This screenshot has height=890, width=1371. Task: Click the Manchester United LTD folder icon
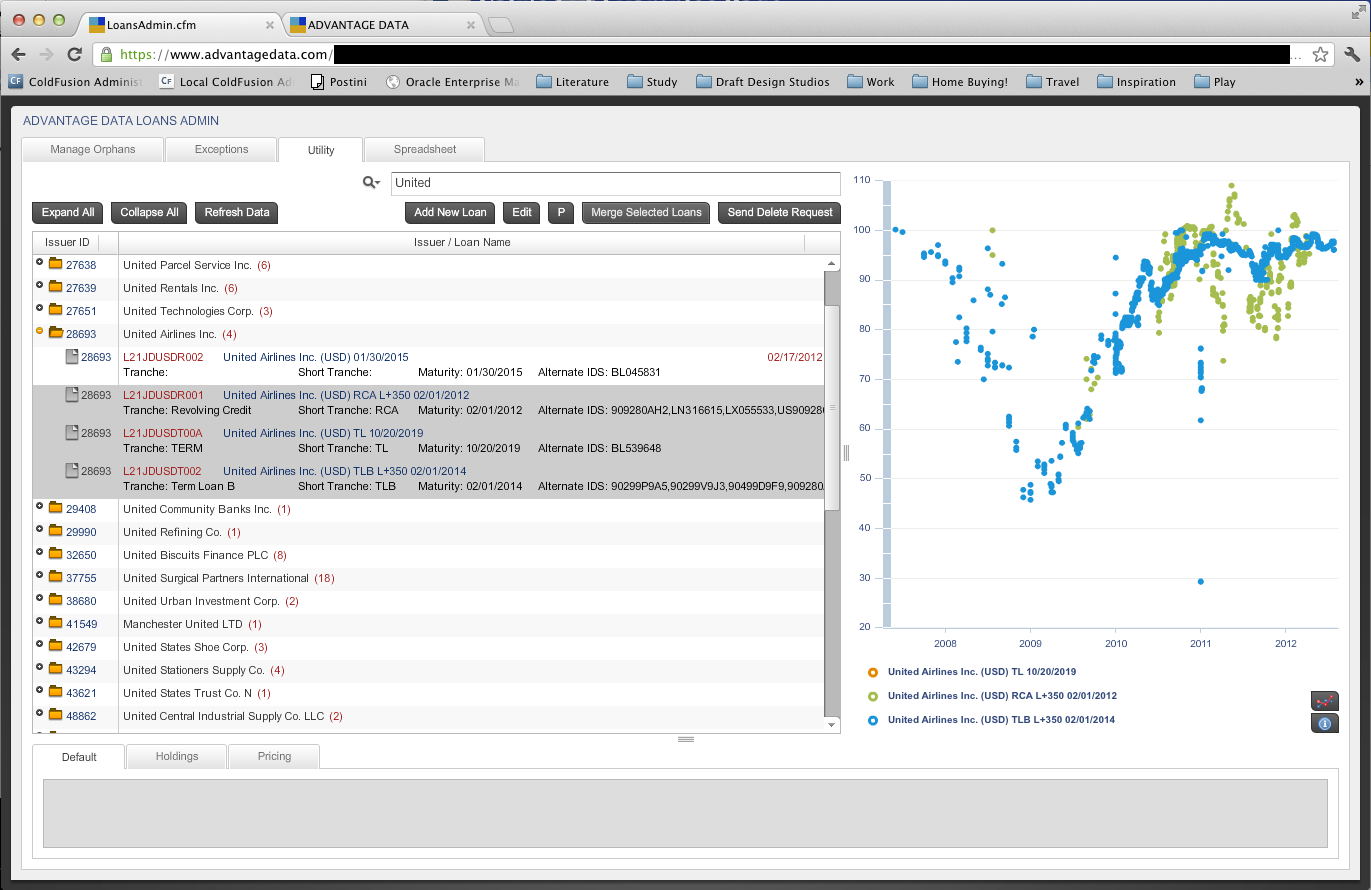pyautogui.click(x=56, y=624)
